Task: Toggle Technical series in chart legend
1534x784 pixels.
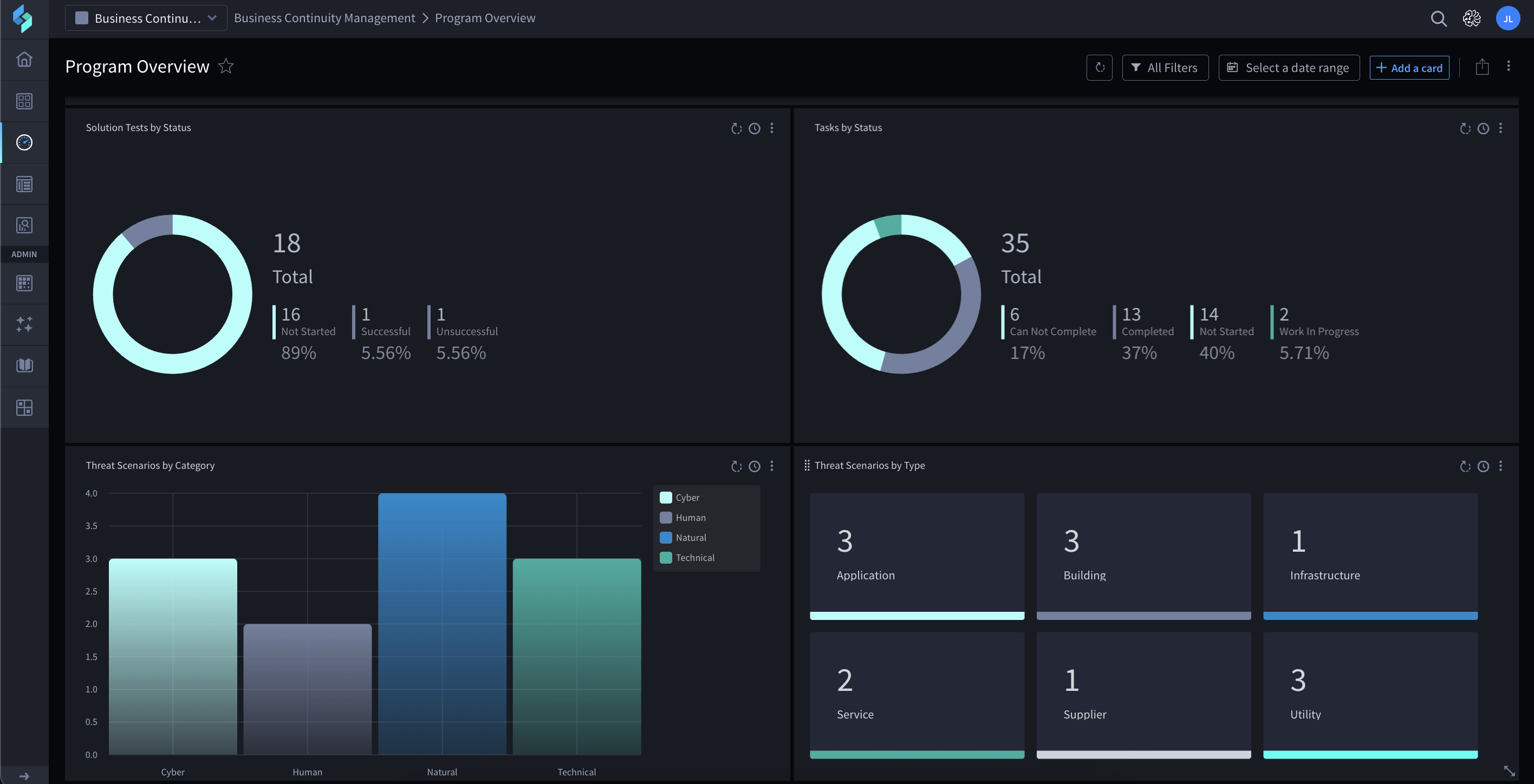Action: [687, 558]
